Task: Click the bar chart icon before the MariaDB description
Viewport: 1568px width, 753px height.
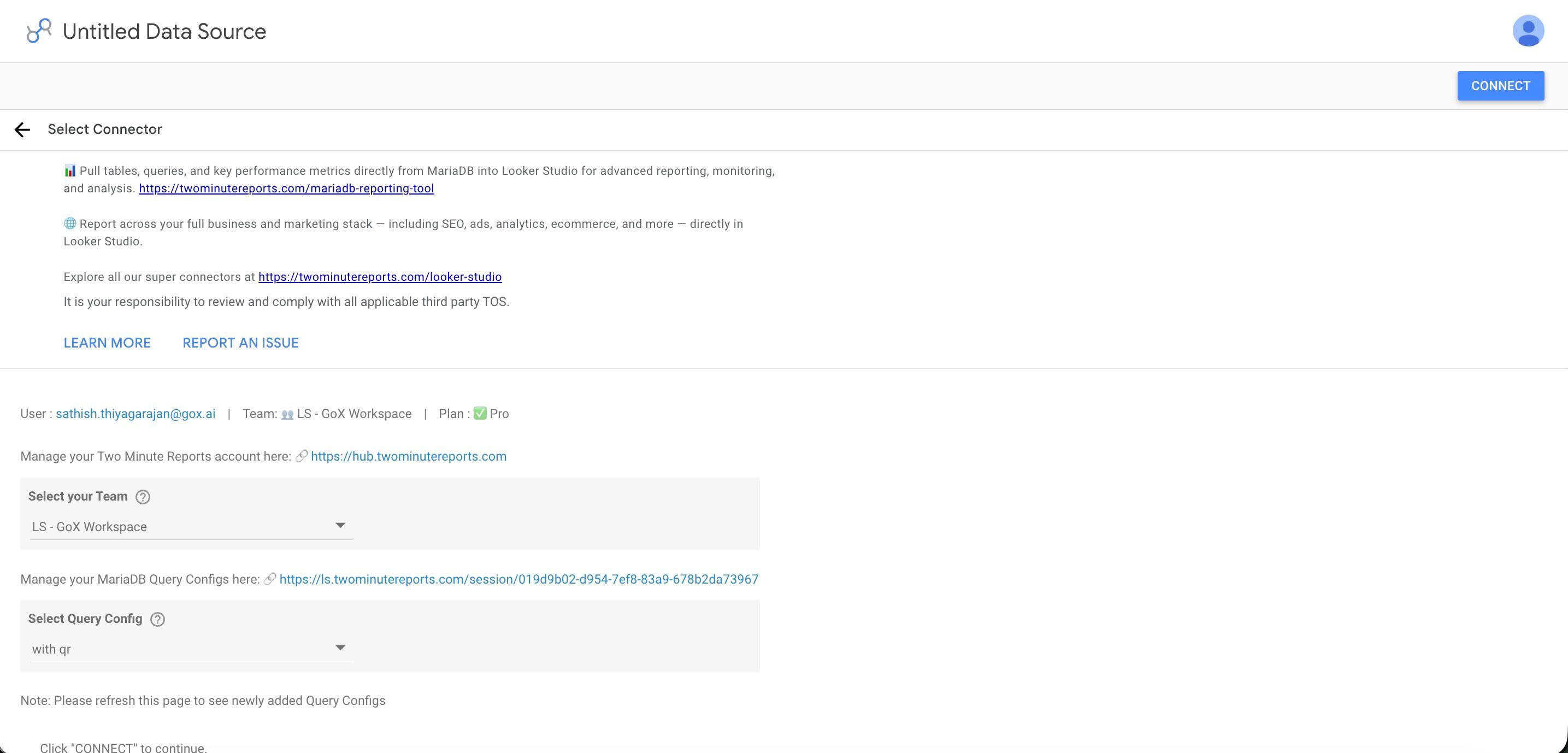Action: (69, 170)
